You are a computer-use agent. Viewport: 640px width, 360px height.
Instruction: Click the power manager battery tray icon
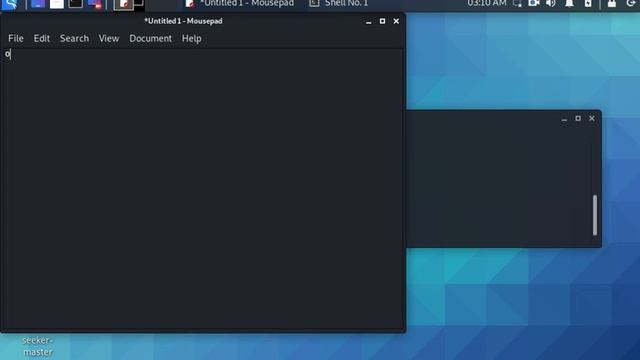pos(588,4)
